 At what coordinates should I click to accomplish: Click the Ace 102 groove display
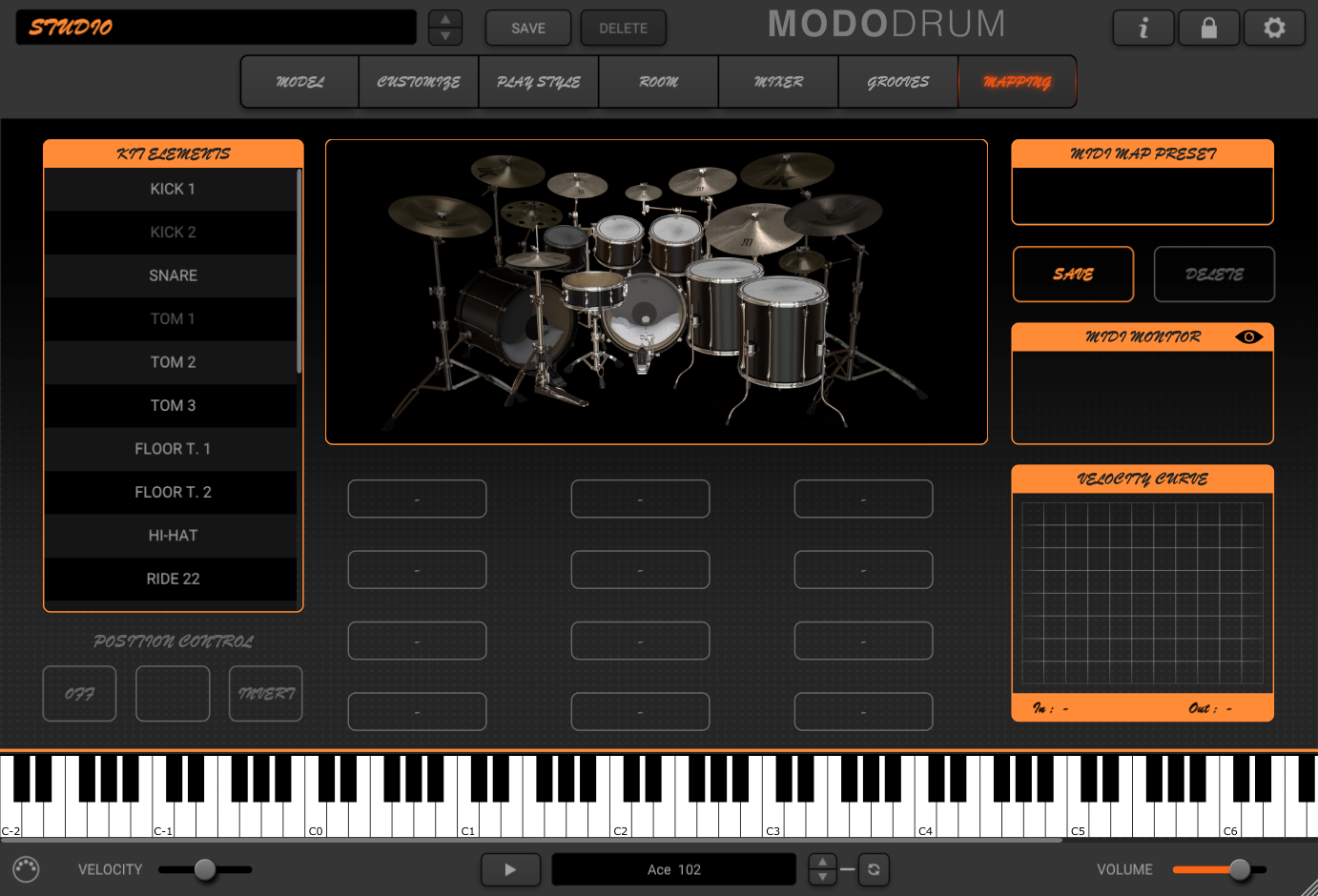674,869
